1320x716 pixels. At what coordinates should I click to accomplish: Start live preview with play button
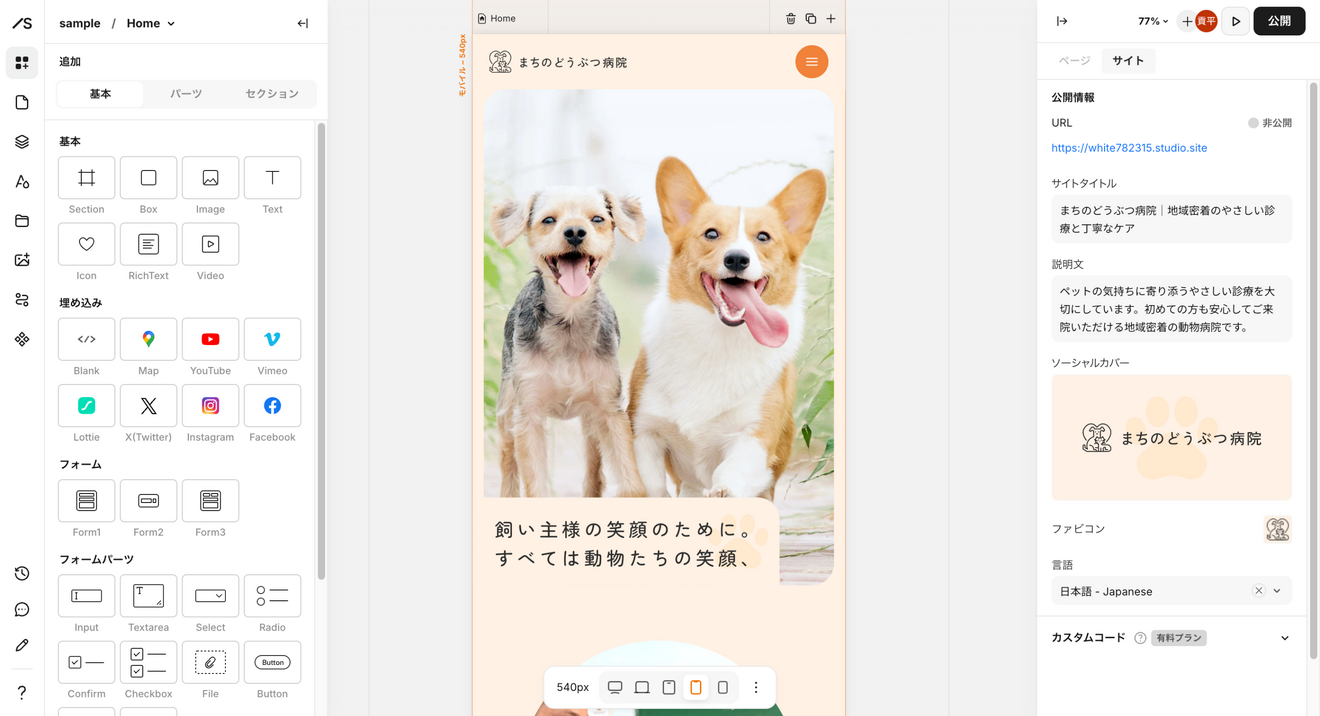coord(1236,21)
